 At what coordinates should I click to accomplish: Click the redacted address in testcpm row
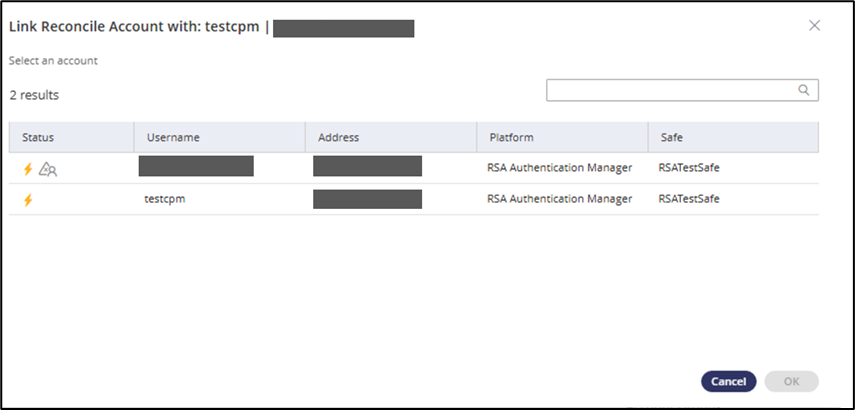pos(367,199)
